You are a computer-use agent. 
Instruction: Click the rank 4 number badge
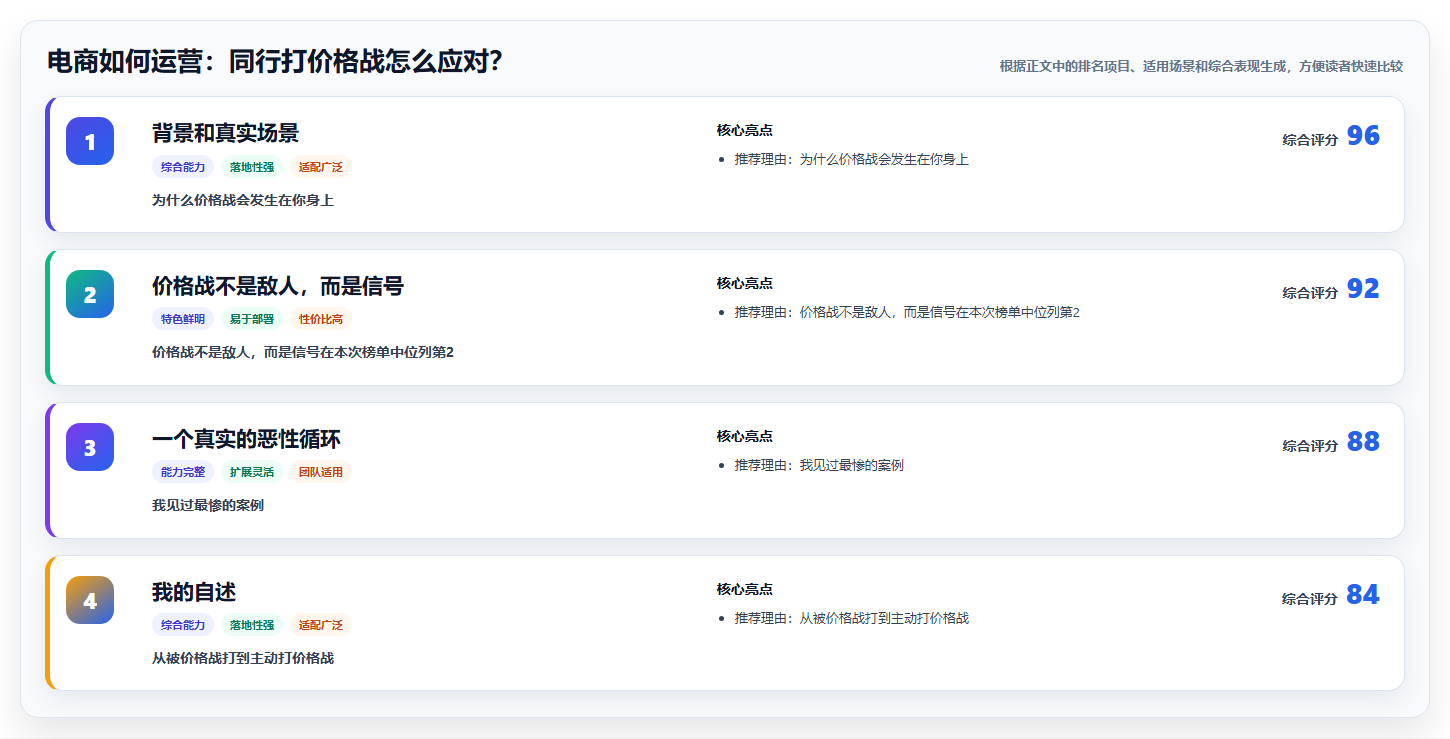pos(90,600)
